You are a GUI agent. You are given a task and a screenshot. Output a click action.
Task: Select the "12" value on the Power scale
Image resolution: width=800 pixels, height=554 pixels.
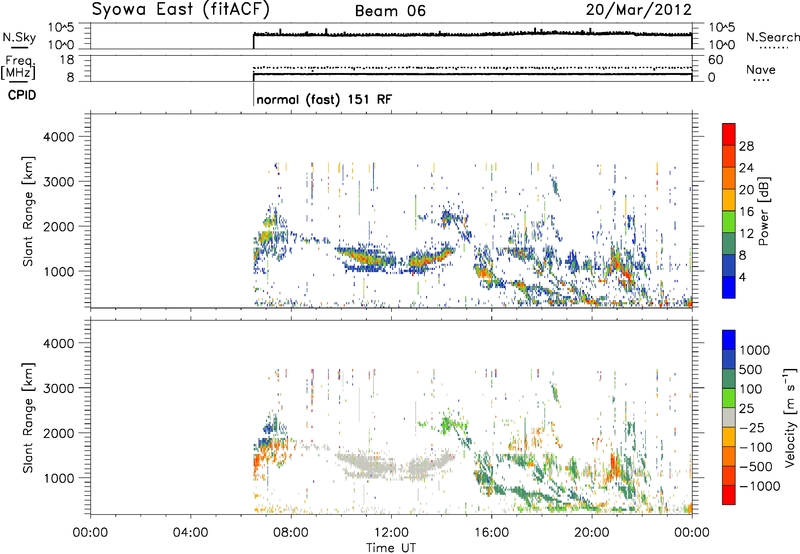pos(746,234)
